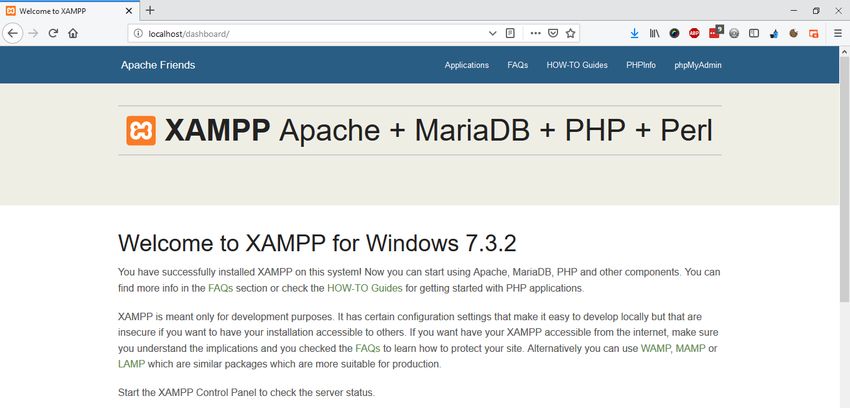Expand the address bar history dropdown arrow

492,33
